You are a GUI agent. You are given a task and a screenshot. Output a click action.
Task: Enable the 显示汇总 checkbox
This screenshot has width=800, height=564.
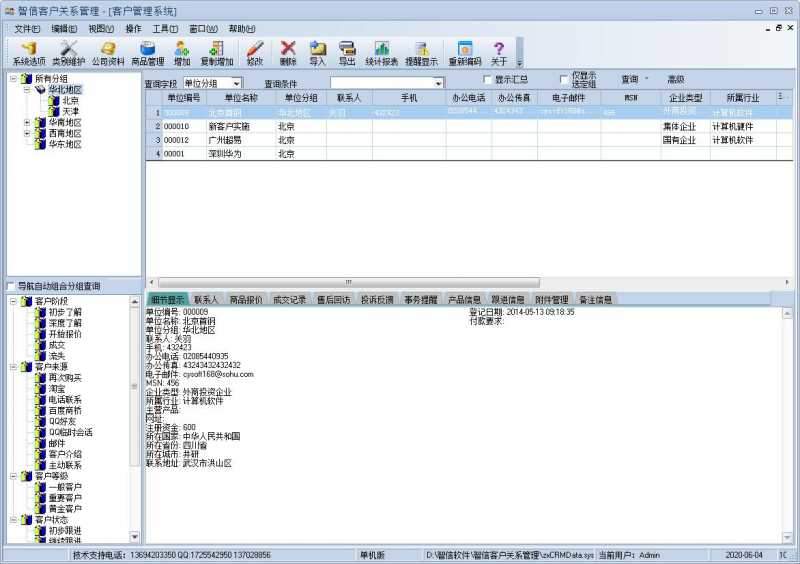488,80
